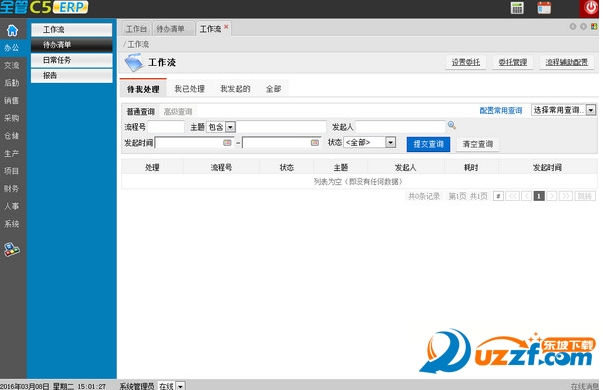This screenshot has height=390, width=603.
Task: Expand the 选择常用查询 dropdown
Action: pos(591,110)
